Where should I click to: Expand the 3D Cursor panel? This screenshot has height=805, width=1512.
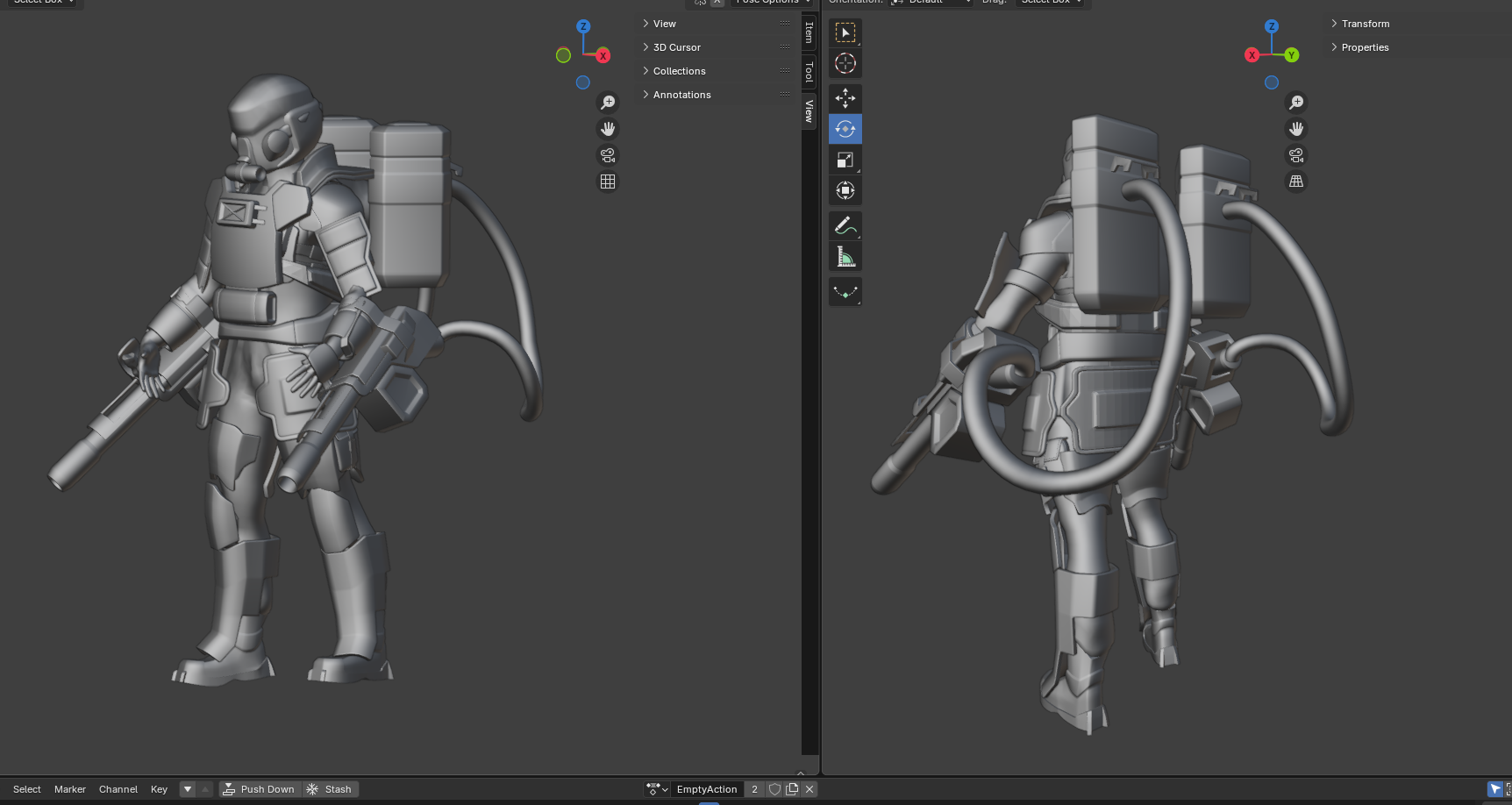[x=676, y=47]
